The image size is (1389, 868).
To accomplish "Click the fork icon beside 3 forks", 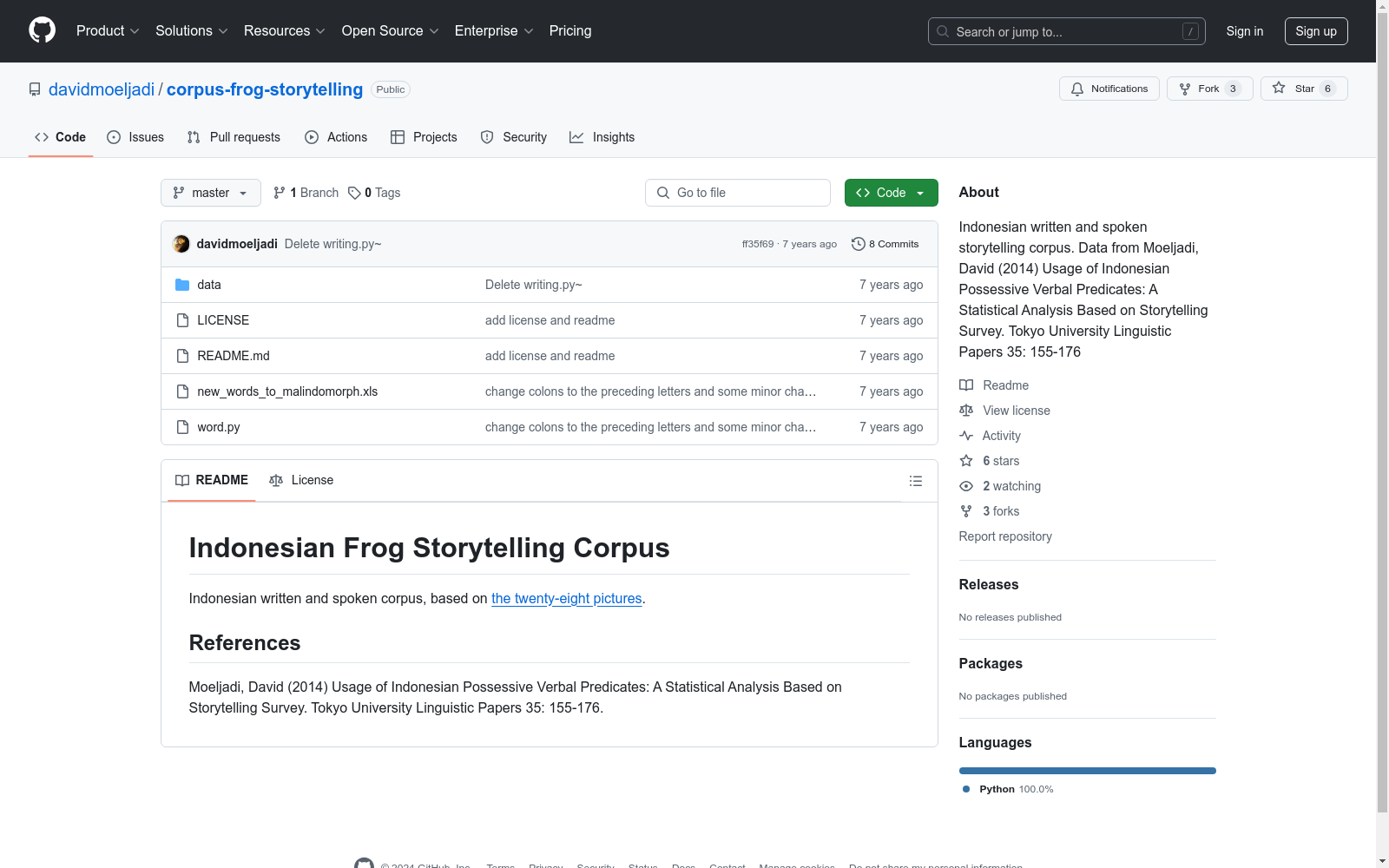I will click(966, 511).
